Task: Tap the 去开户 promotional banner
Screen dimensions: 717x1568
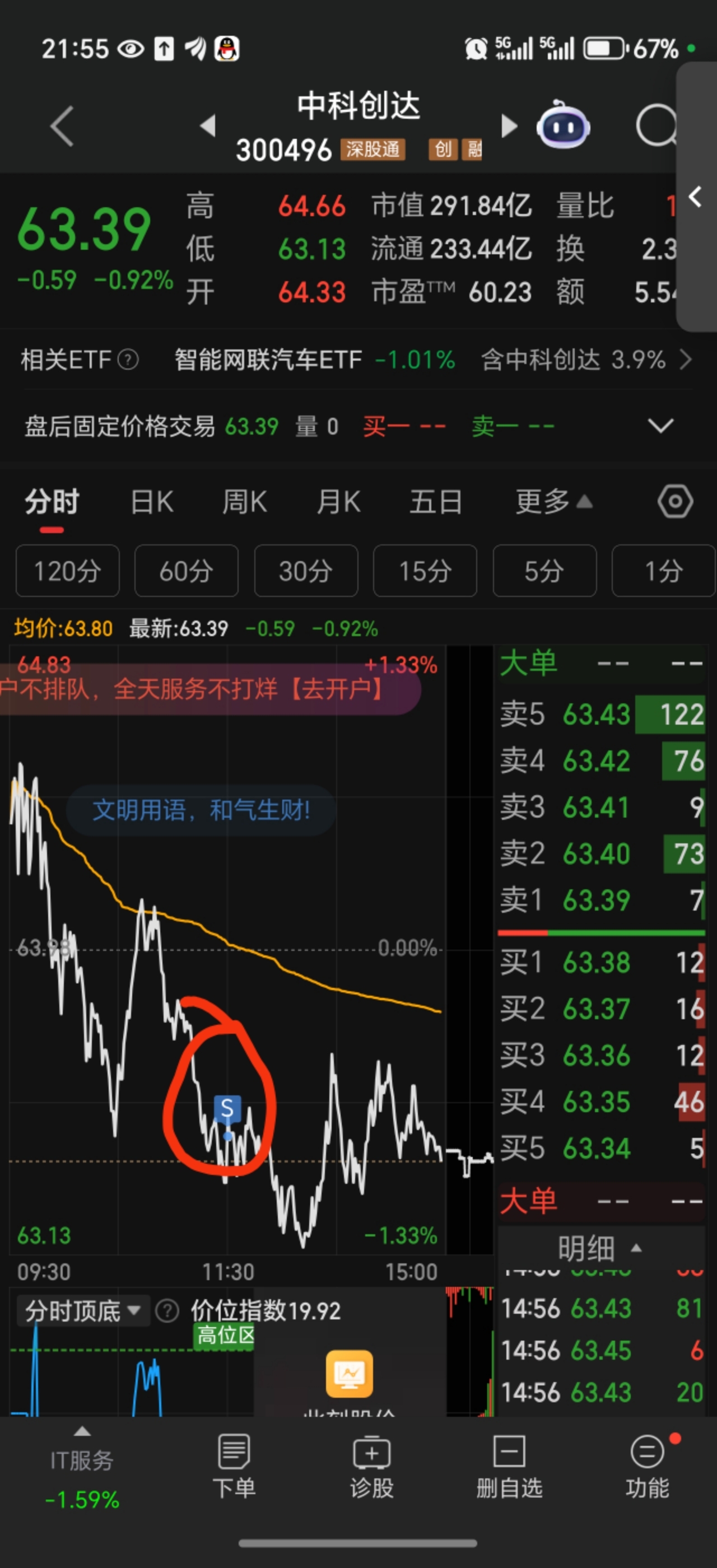Action: point(209,690)
